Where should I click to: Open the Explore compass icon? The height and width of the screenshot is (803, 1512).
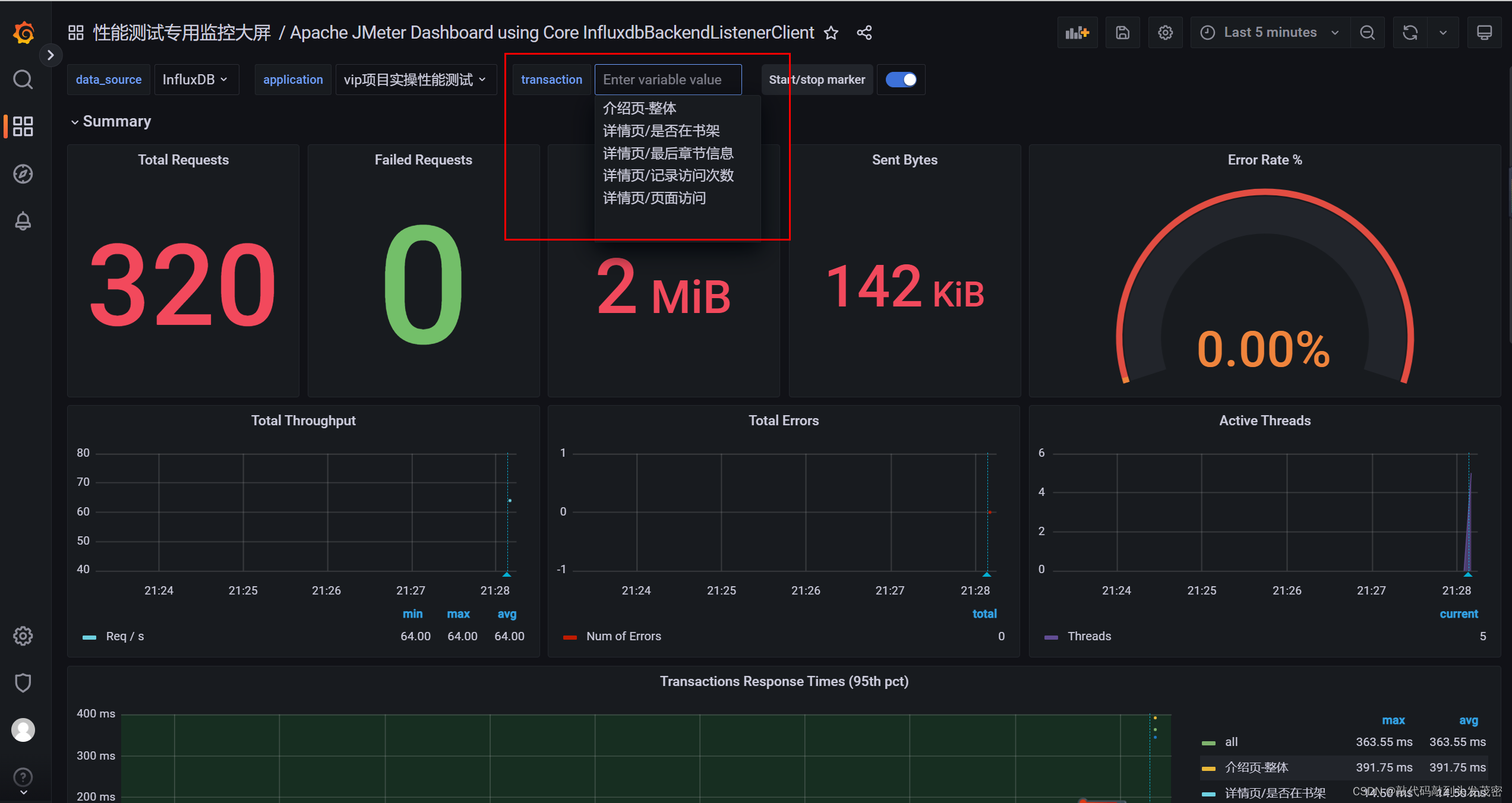[23, 173]
